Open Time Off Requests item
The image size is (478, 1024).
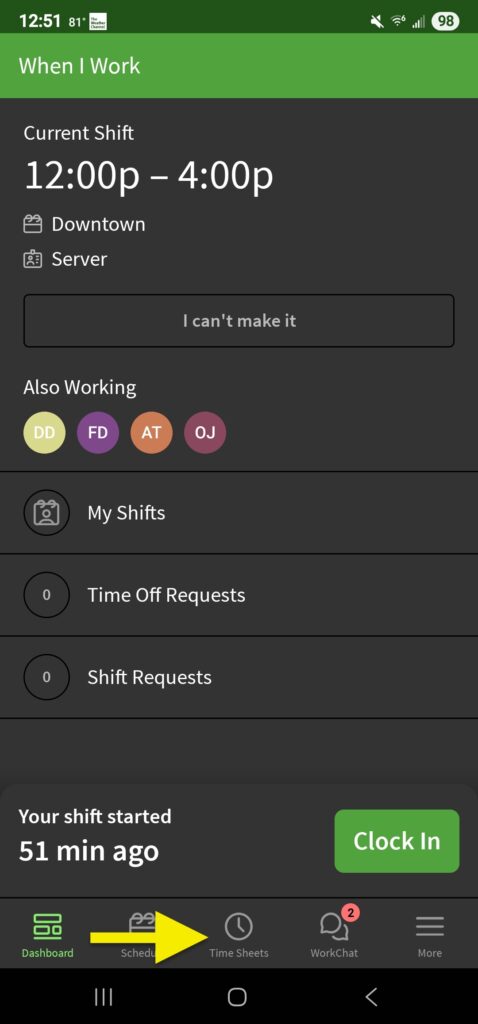click(239, 595)
